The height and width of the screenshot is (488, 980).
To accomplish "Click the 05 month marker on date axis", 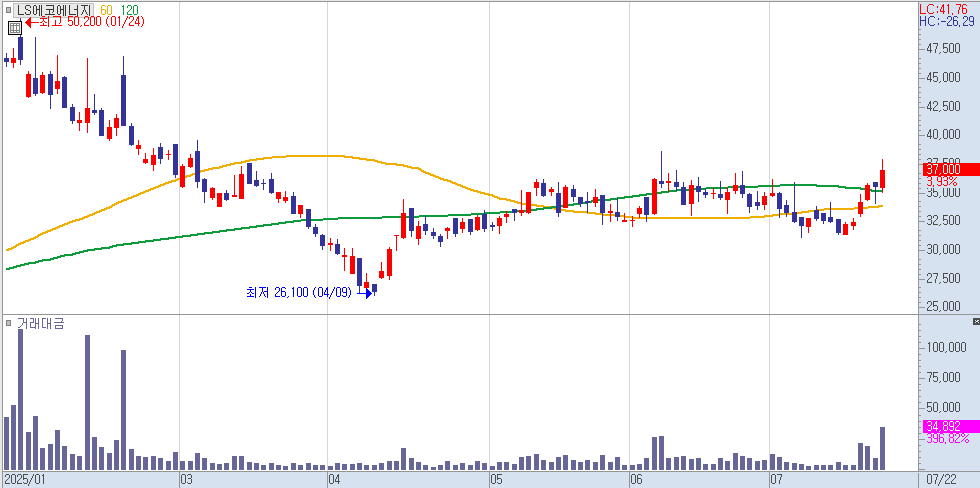I will (496, 480).
